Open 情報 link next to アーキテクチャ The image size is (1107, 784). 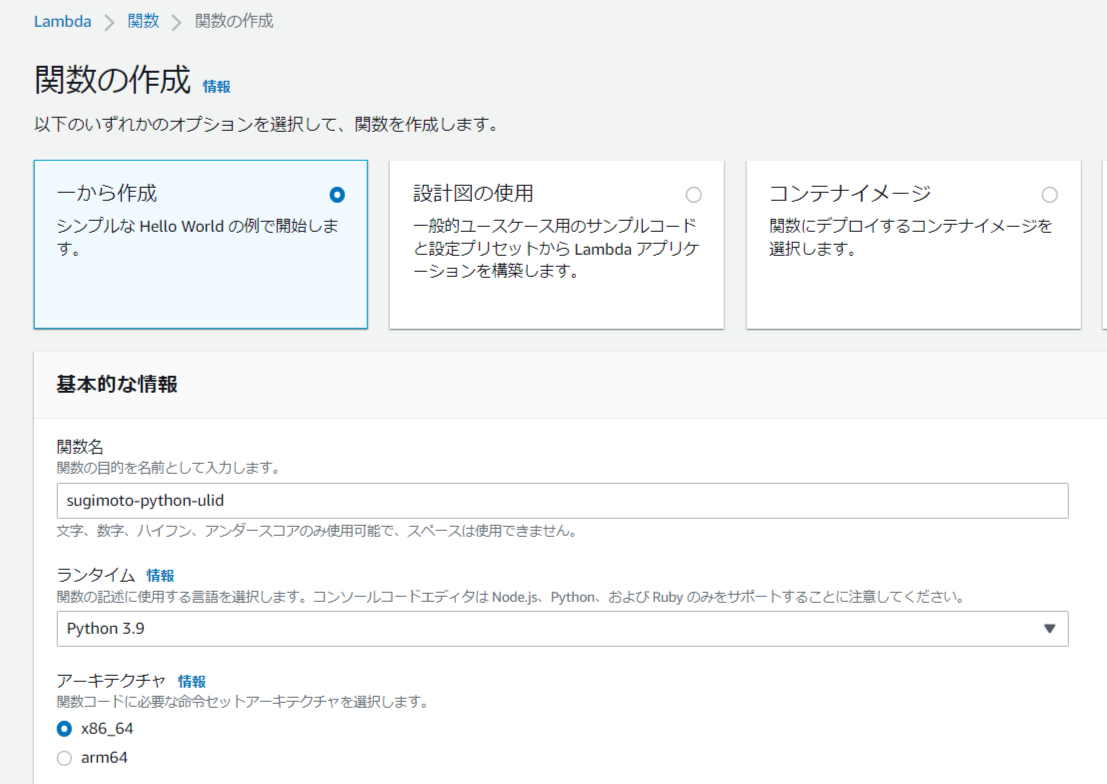tap(191, 682)
